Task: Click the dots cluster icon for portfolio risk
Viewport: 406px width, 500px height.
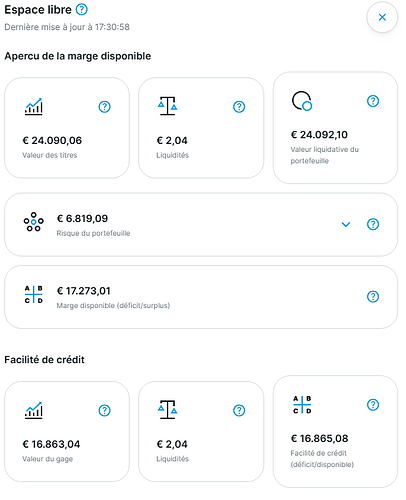Action: (33, 222)
